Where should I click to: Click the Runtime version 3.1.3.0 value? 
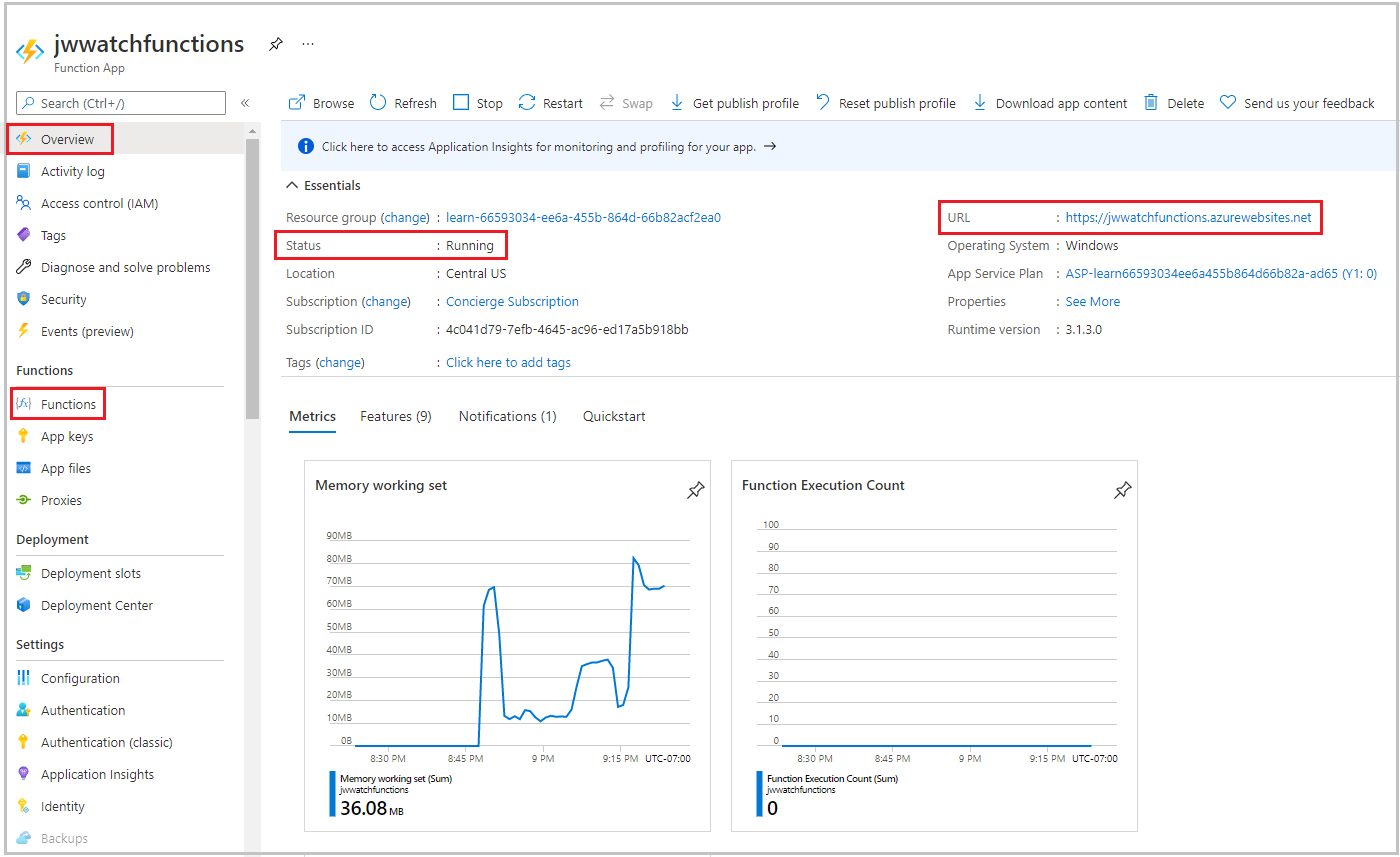pyautogui.click(x=1084, y=329)
